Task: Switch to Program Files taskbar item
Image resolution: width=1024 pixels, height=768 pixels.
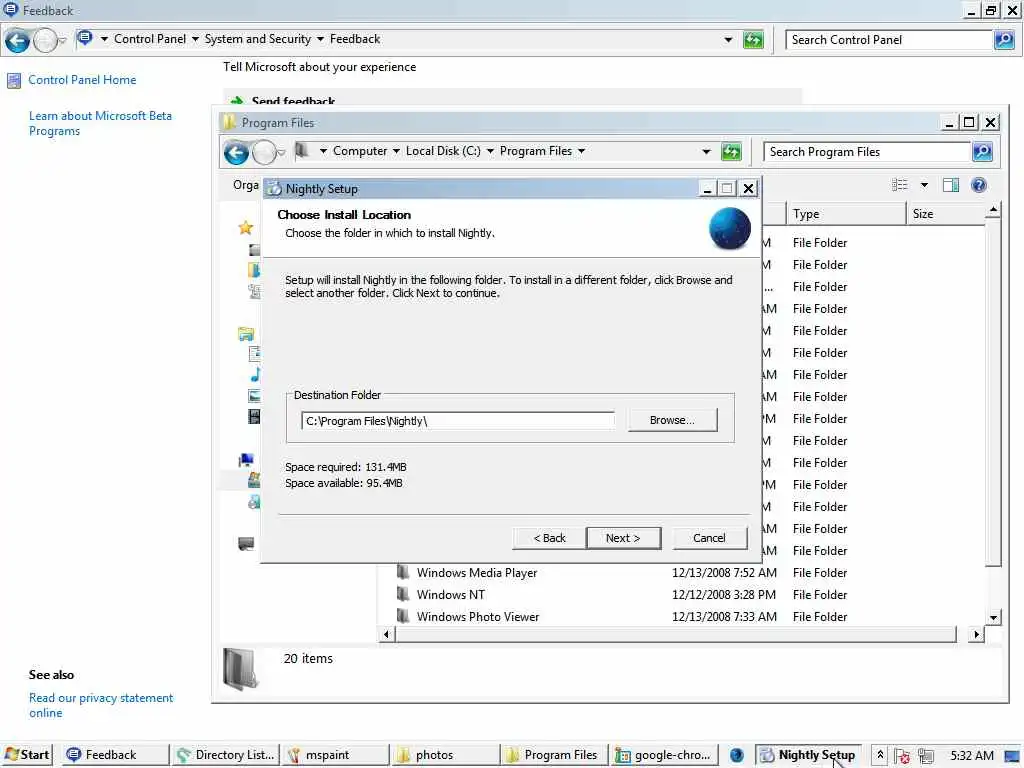Action: click(x=554, y=755)
